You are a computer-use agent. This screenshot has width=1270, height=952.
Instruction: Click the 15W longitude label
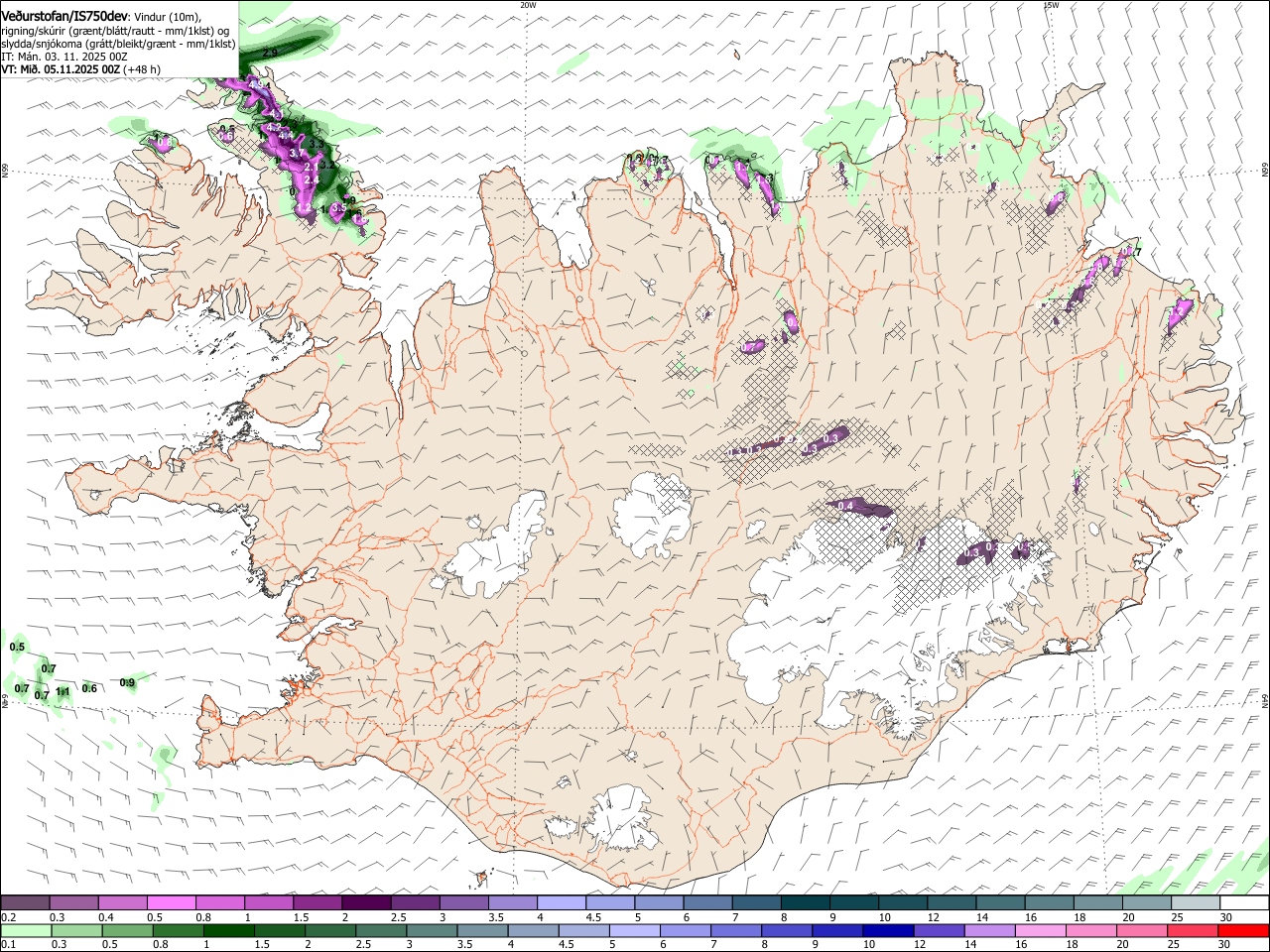pos(1052,4)
